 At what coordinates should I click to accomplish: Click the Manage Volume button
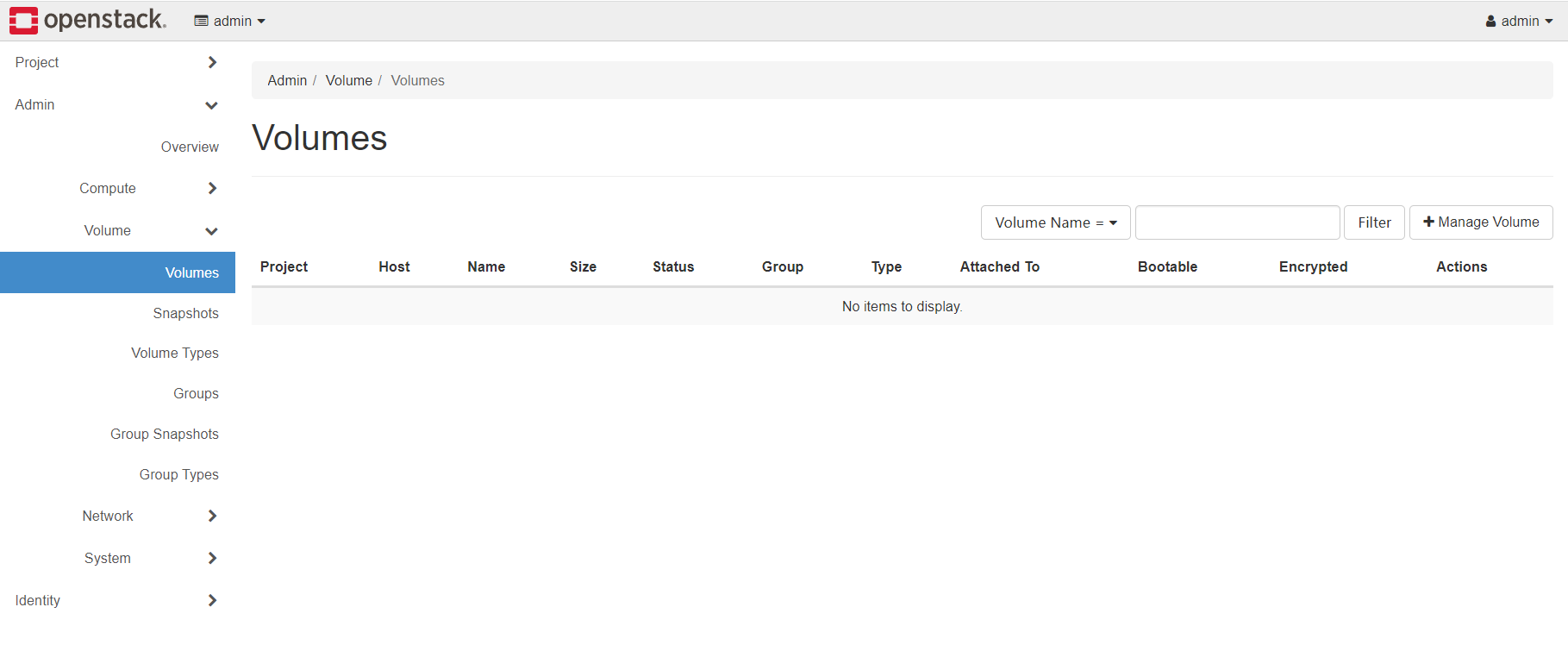[x=1481, y=222]
